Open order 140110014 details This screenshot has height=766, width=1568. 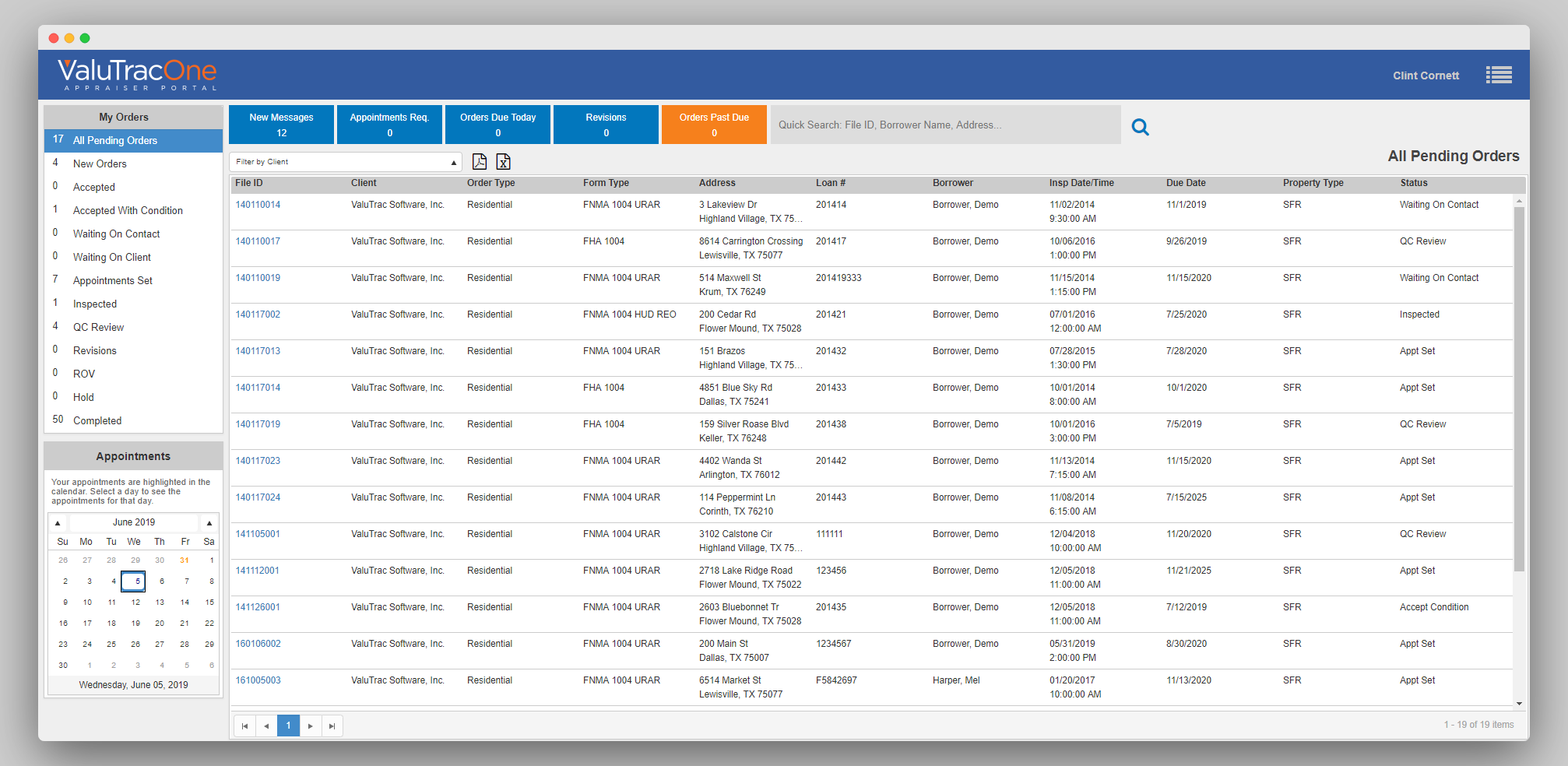click(x=258, y=204)
